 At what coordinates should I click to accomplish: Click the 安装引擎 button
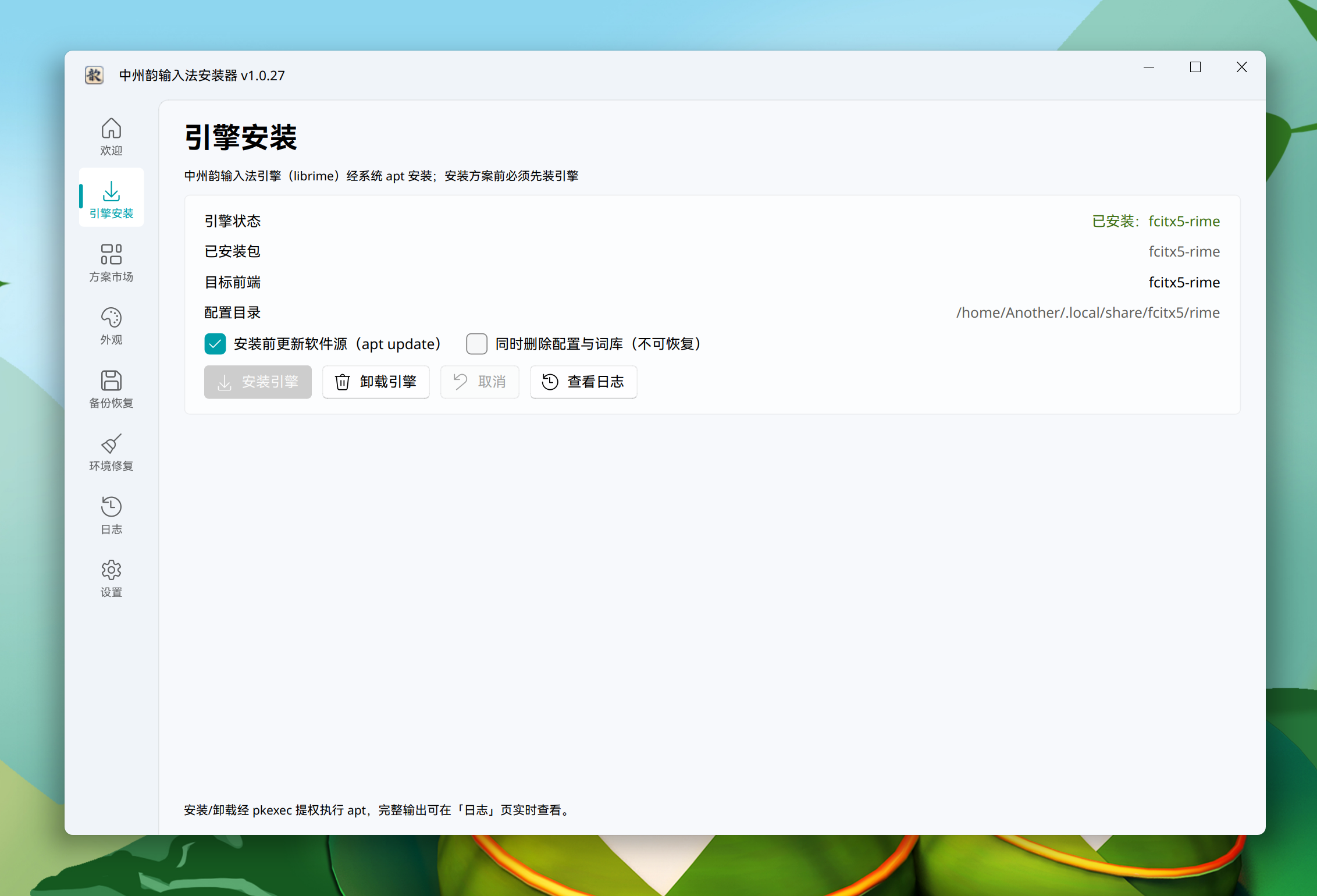pyautogui.click(x=258, y=382)
